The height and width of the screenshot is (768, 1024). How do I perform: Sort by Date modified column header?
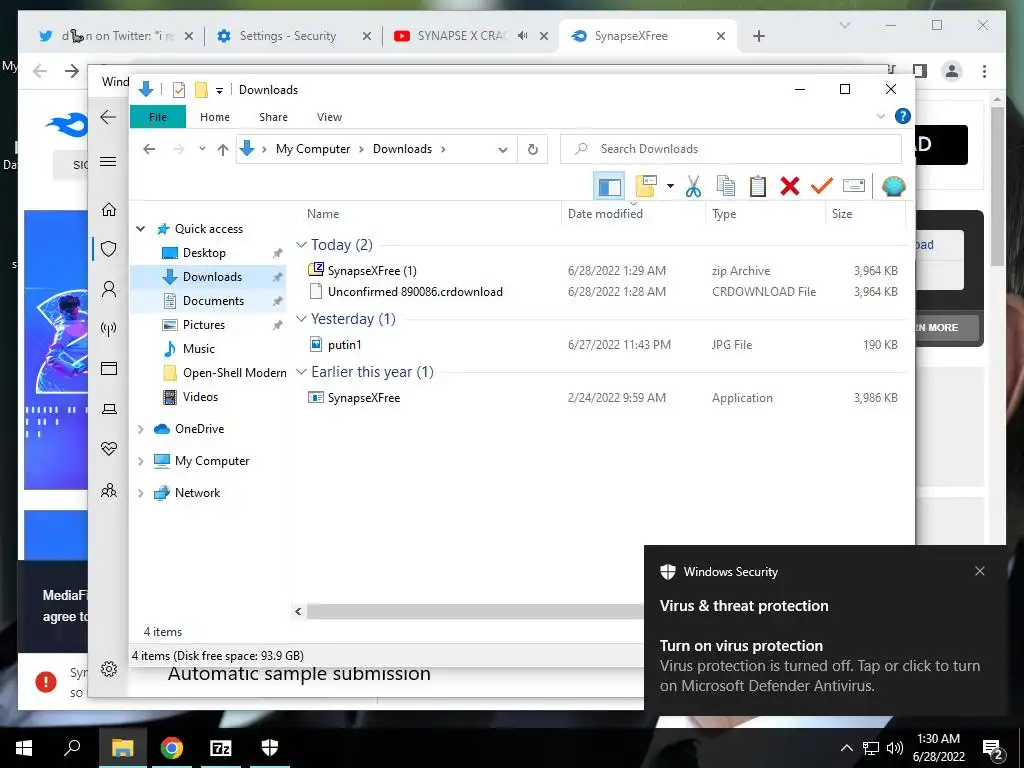tap(605, 214)
